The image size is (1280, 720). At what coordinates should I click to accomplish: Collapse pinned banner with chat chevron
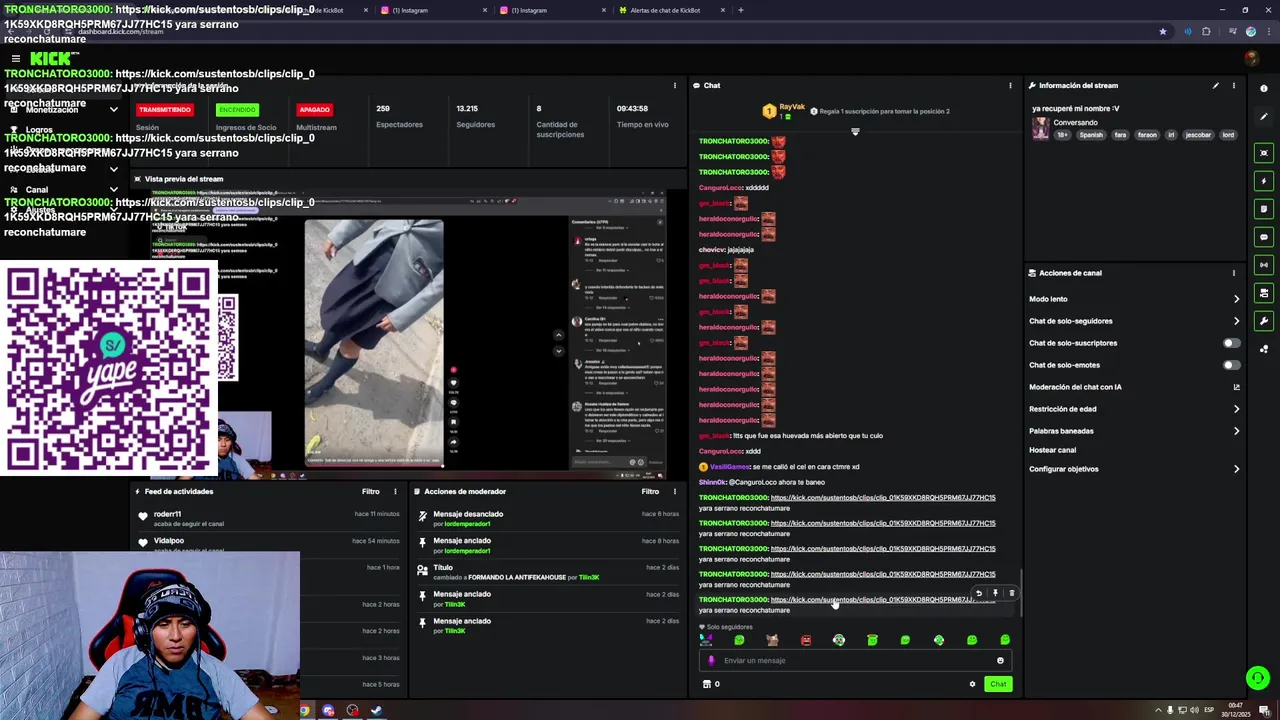(x=855, y=132)
